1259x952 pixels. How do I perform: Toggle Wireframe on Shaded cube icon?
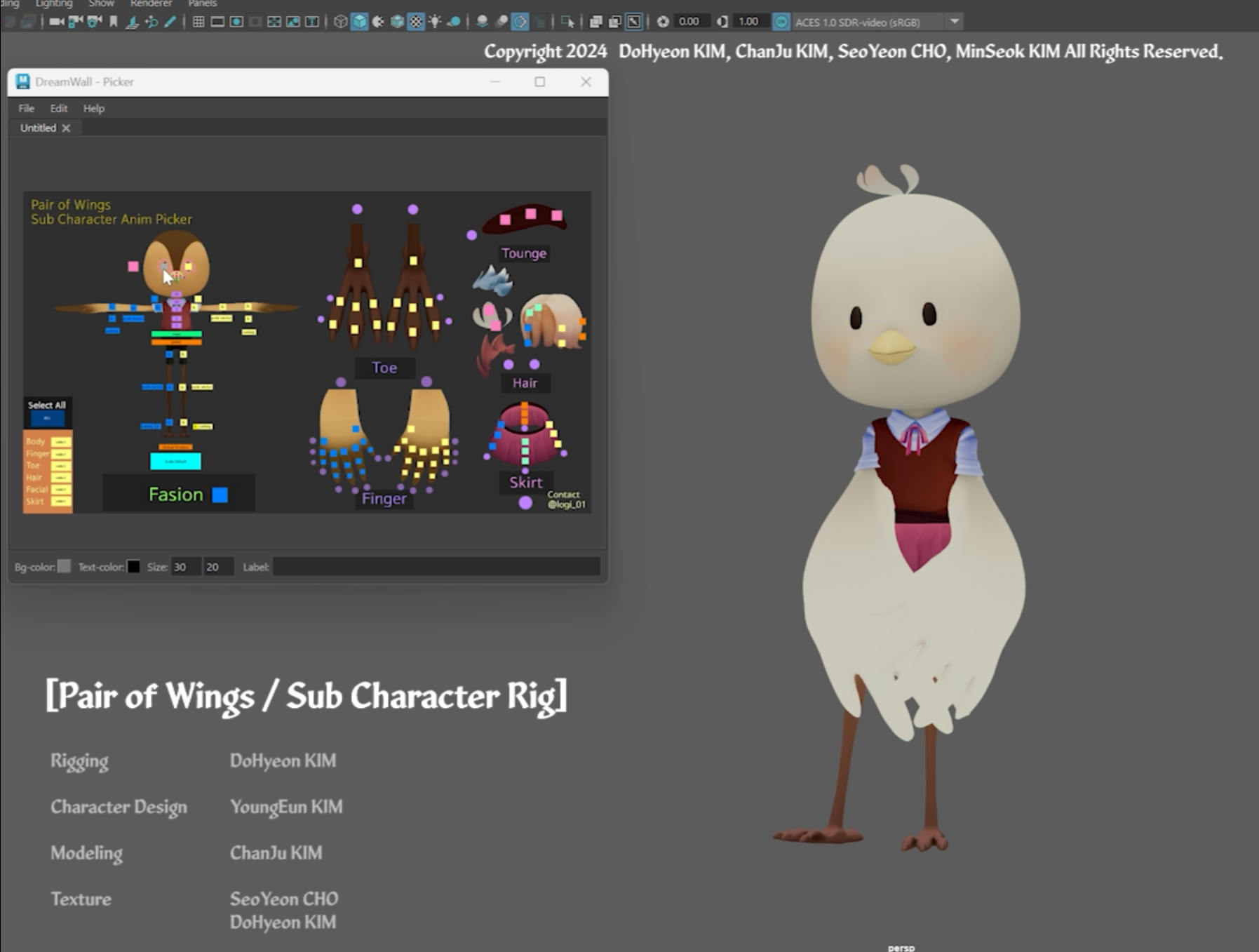pyautogui.click(x=397, y=22)
